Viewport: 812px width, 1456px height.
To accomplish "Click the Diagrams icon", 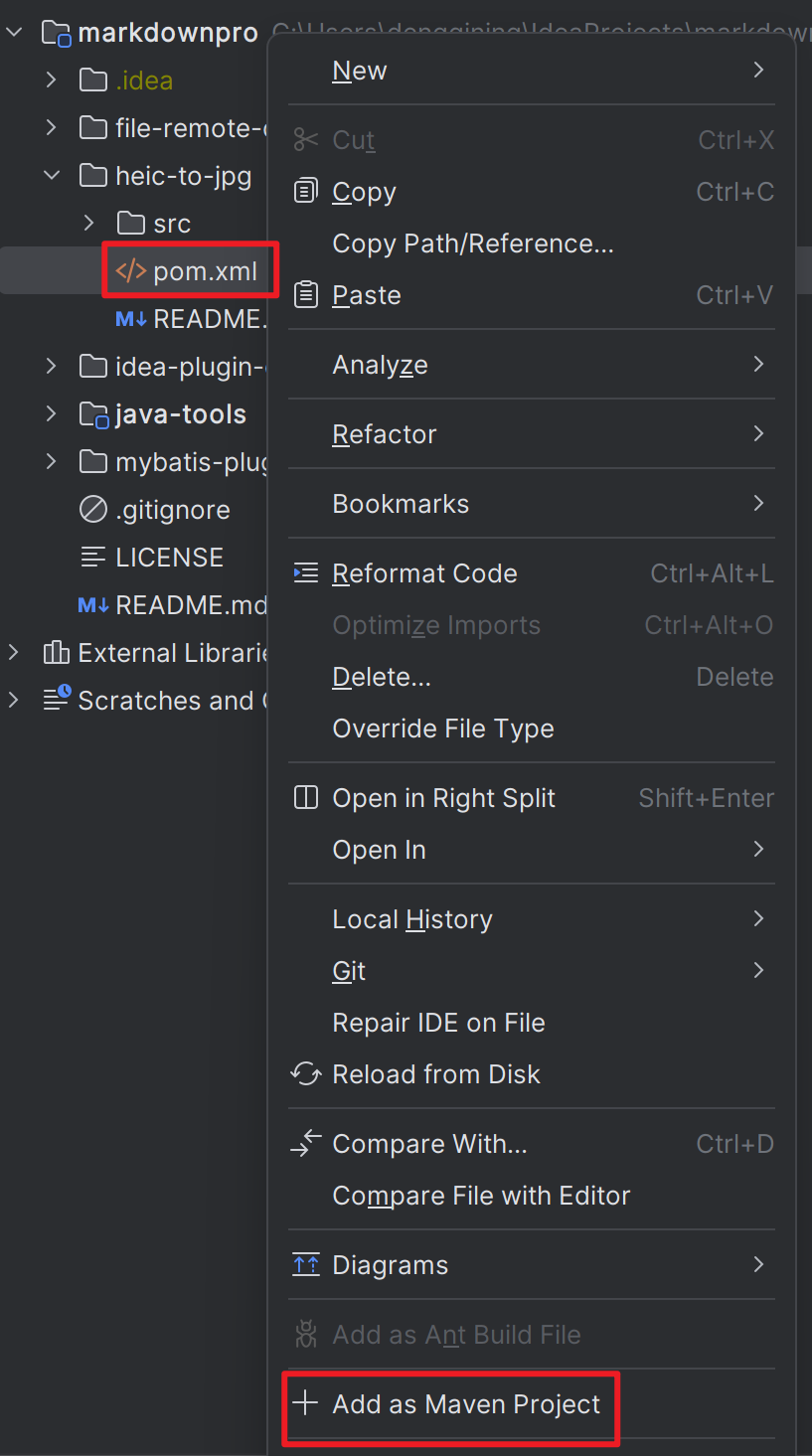I will (x=306, y=1264).
